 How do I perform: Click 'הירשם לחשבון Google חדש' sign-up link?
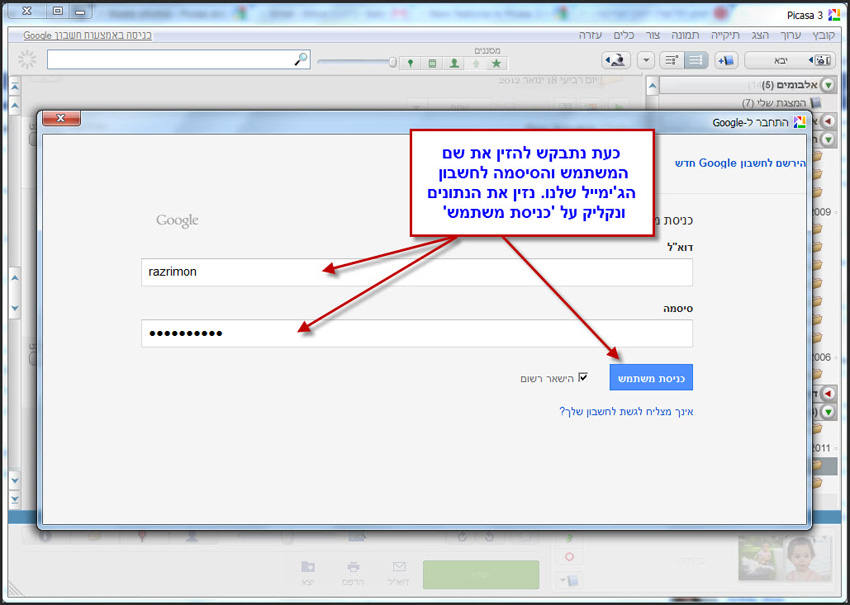tap(740, 163)
